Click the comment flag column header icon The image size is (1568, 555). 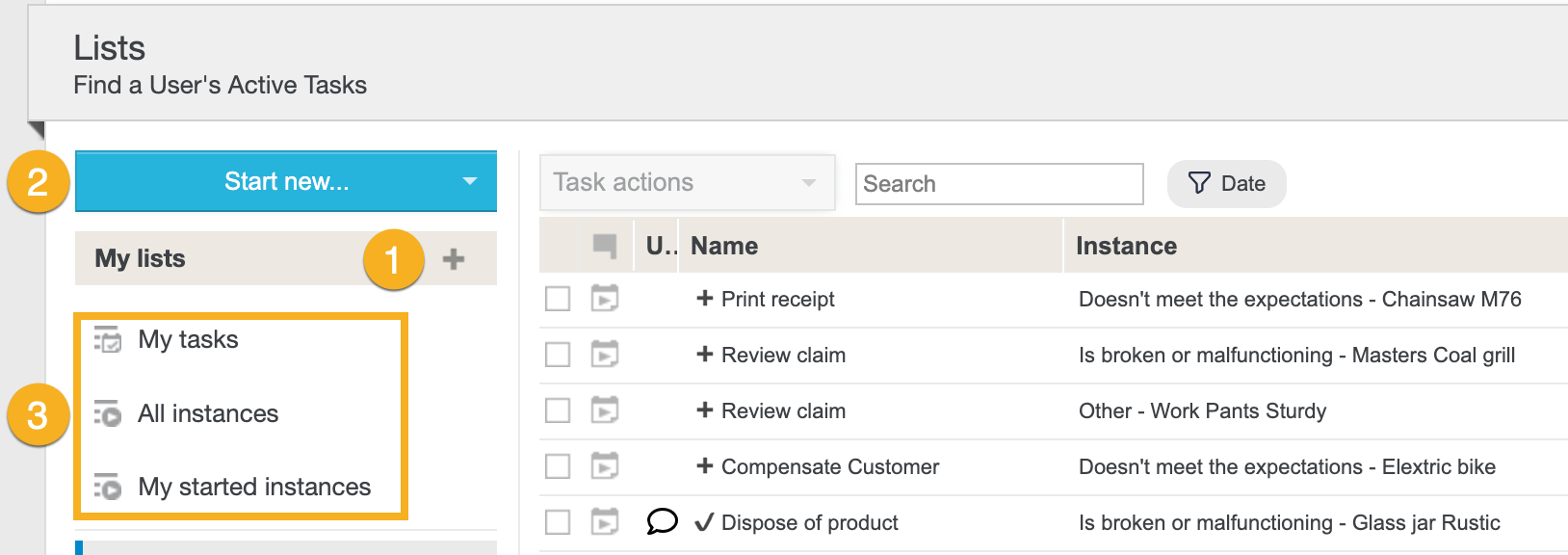pyautogui.click(x=604, y=246)
